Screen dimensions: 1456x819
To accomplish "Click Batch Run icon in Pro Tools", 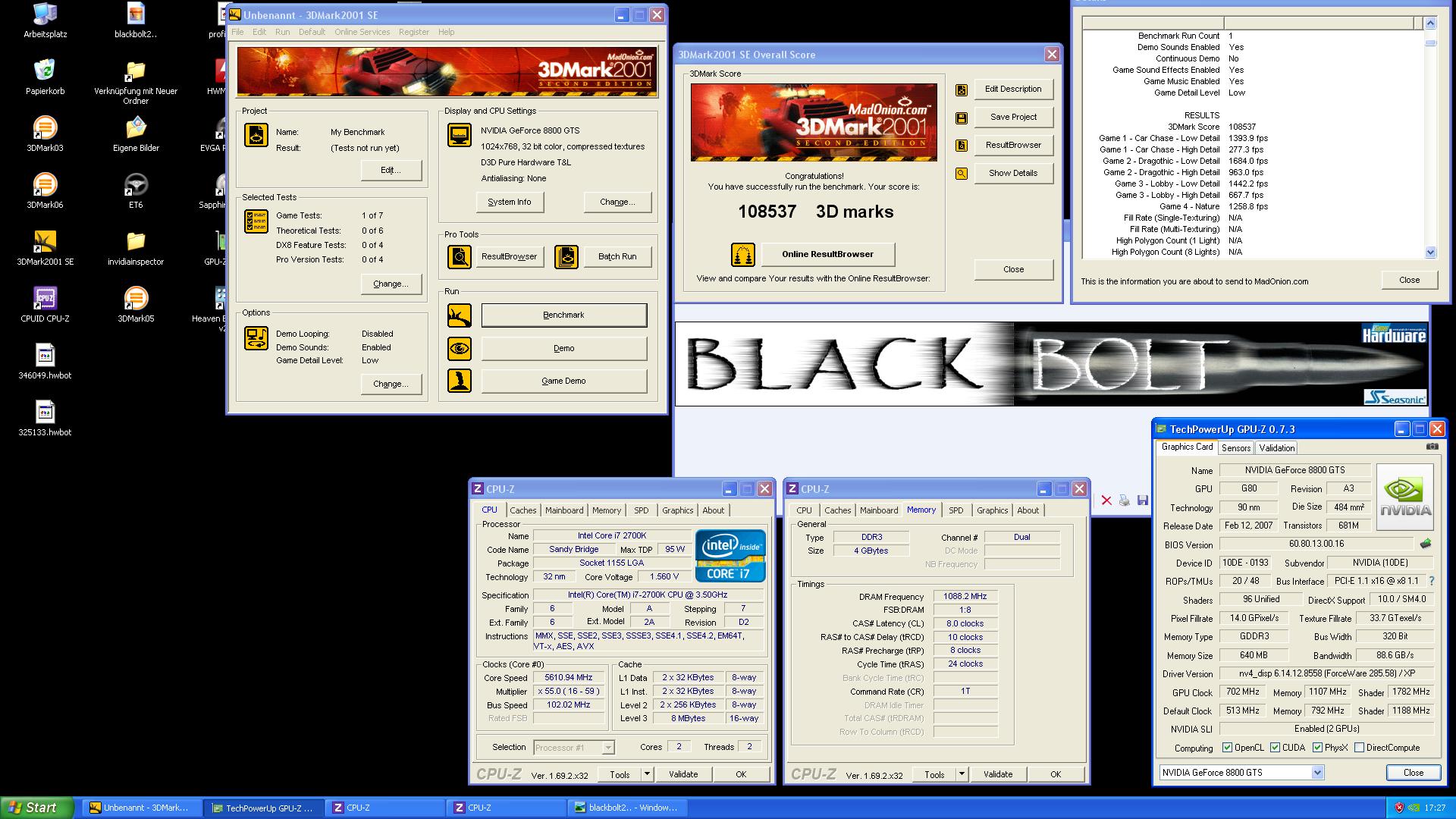I will click(x=566, y=257).
